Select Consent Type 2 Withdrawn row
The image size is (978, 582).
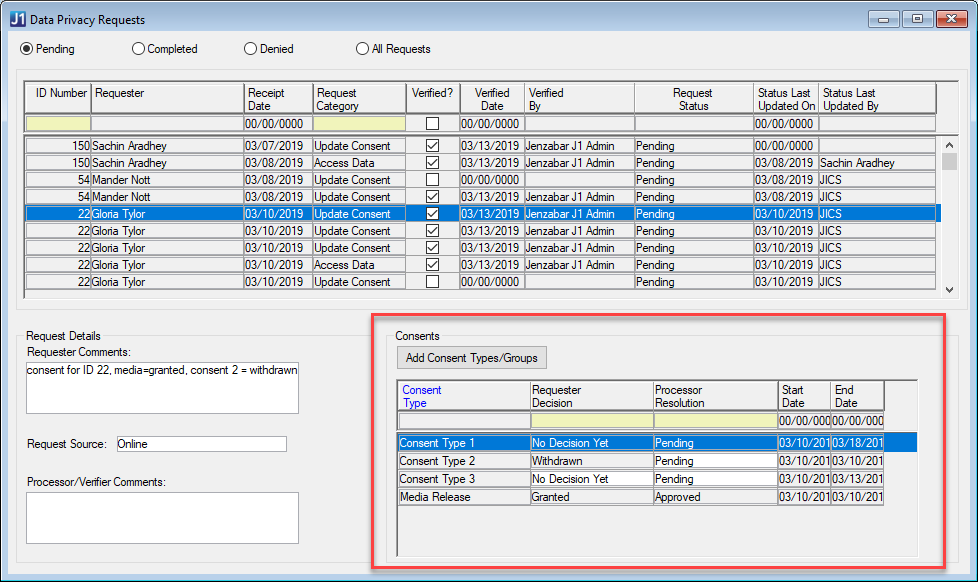(463, 461)
